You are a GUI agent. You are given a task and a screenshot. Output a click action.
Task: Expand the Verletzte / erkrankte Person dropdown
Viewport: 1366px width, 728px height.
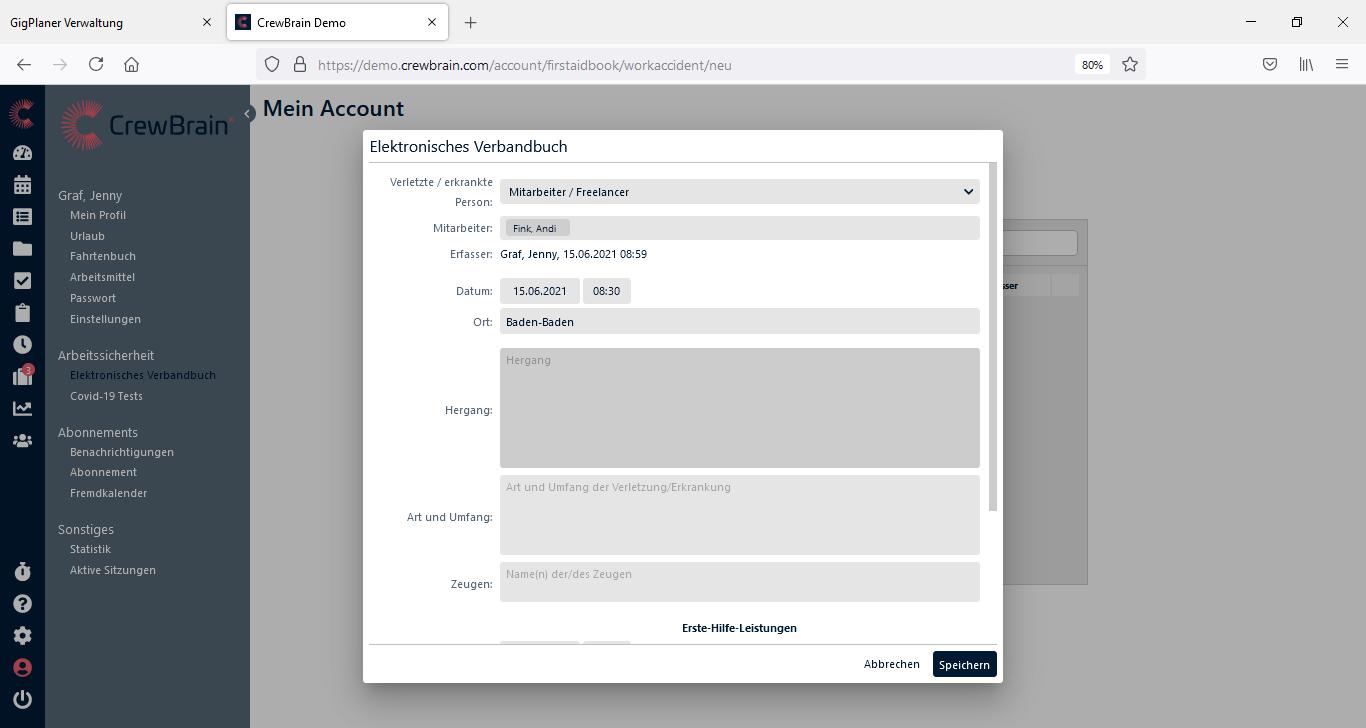pos(739,192)
